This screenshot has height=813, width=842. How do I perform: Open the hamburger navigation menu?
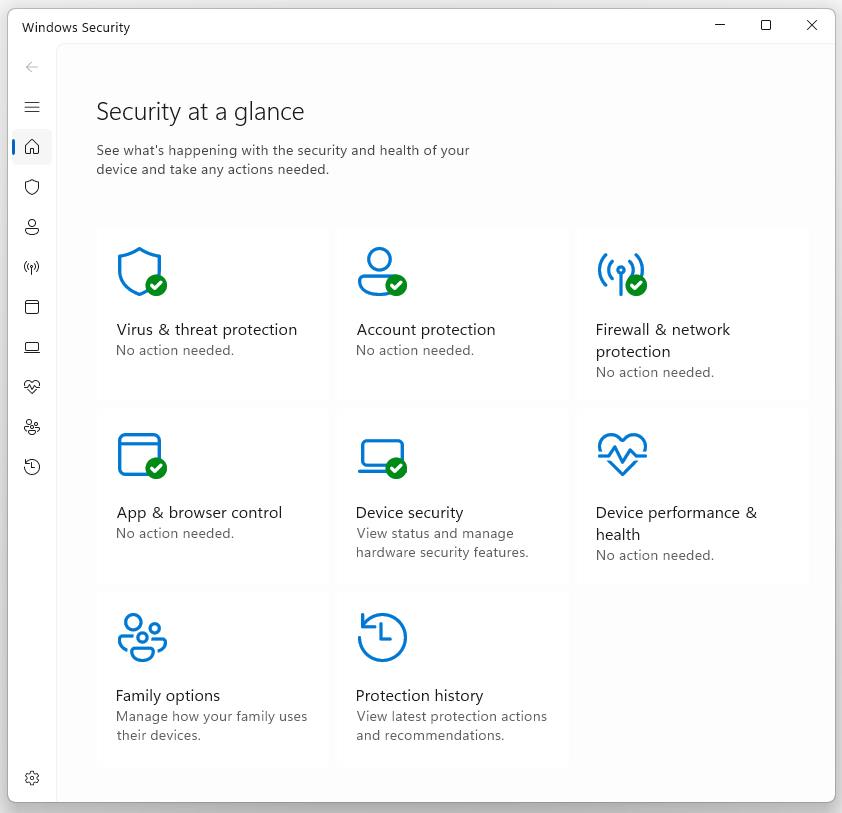click(x=32, y=107)
